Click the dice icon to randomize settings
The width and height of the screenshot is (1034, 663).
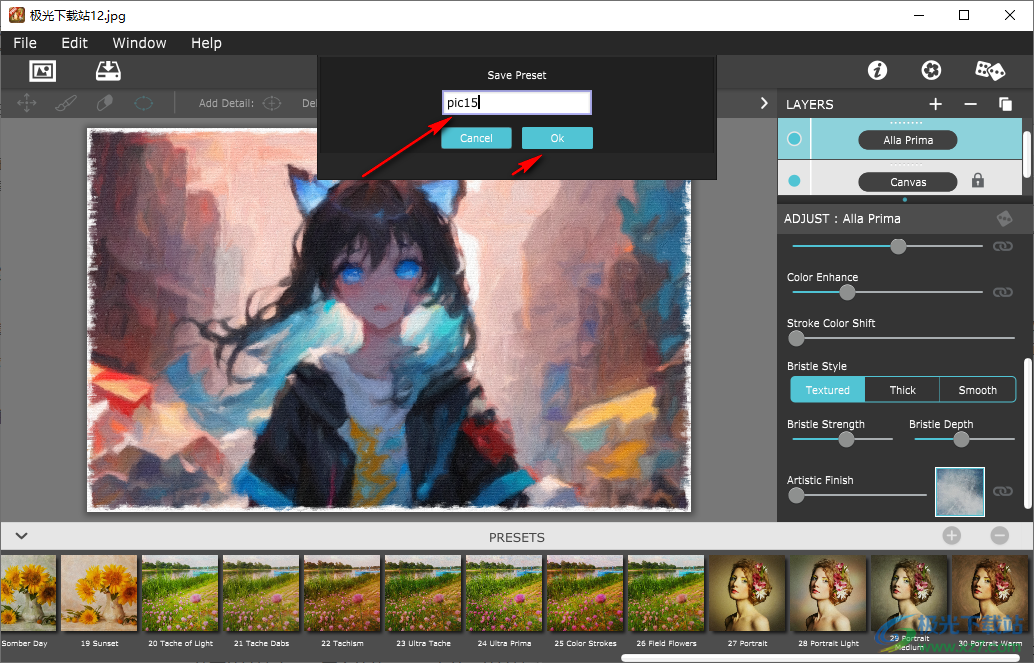(989, 71)
